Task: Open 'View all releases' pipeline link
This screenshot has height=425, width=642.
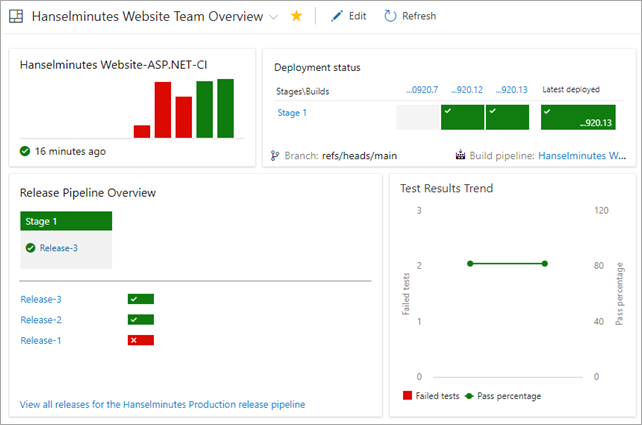Action: (163, 405)
